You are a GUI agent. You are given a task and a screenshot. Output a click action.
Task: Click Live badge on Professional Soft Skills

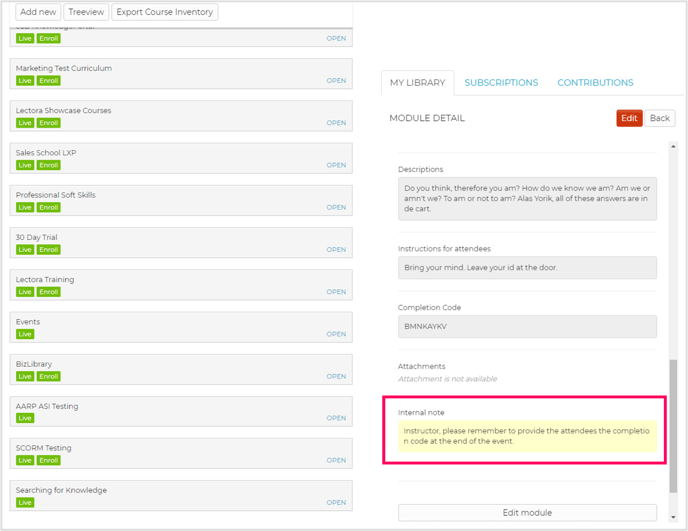[x=25, y=207]
